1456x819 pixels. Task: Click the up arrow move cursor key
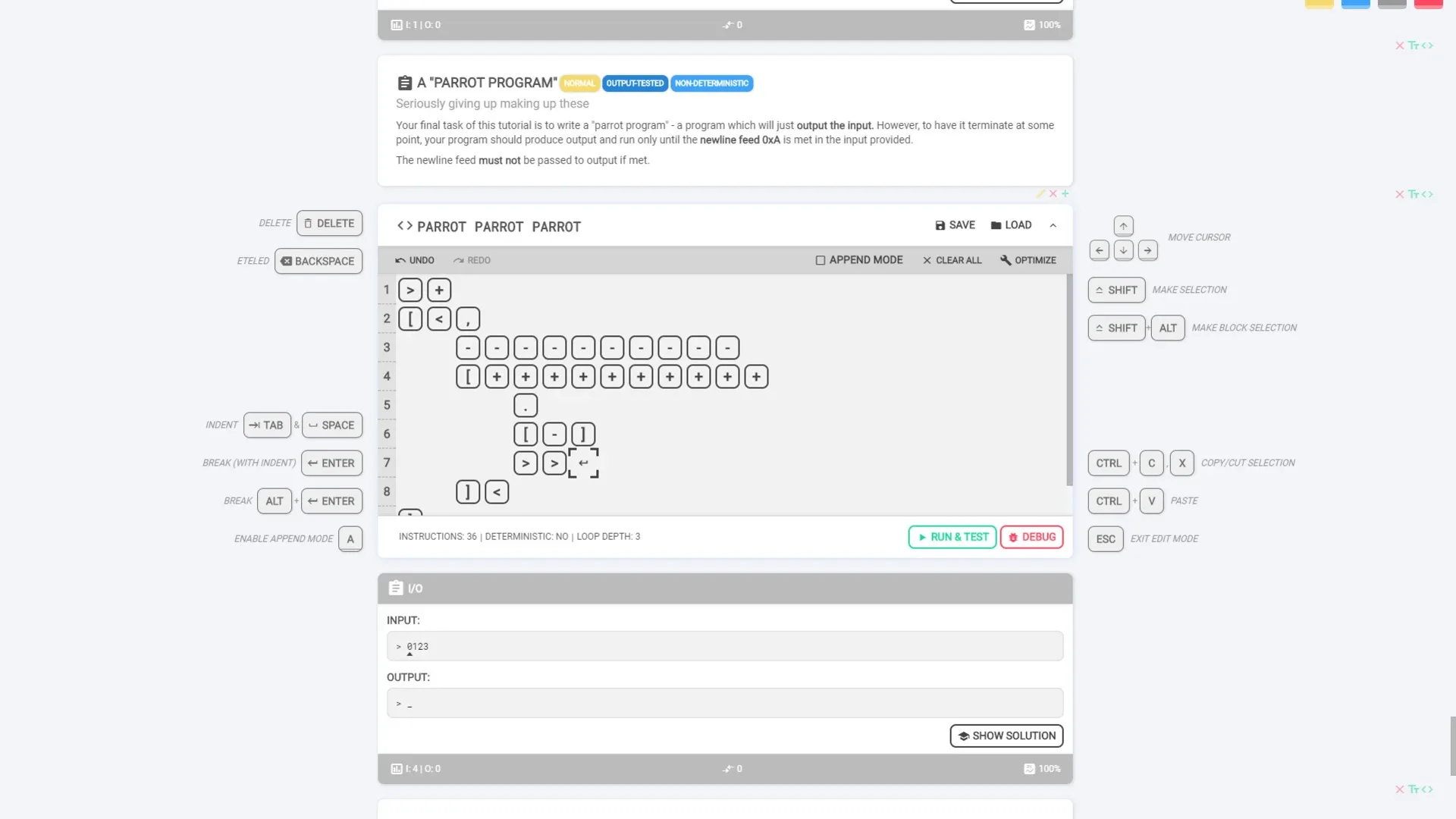[1123, 226]
